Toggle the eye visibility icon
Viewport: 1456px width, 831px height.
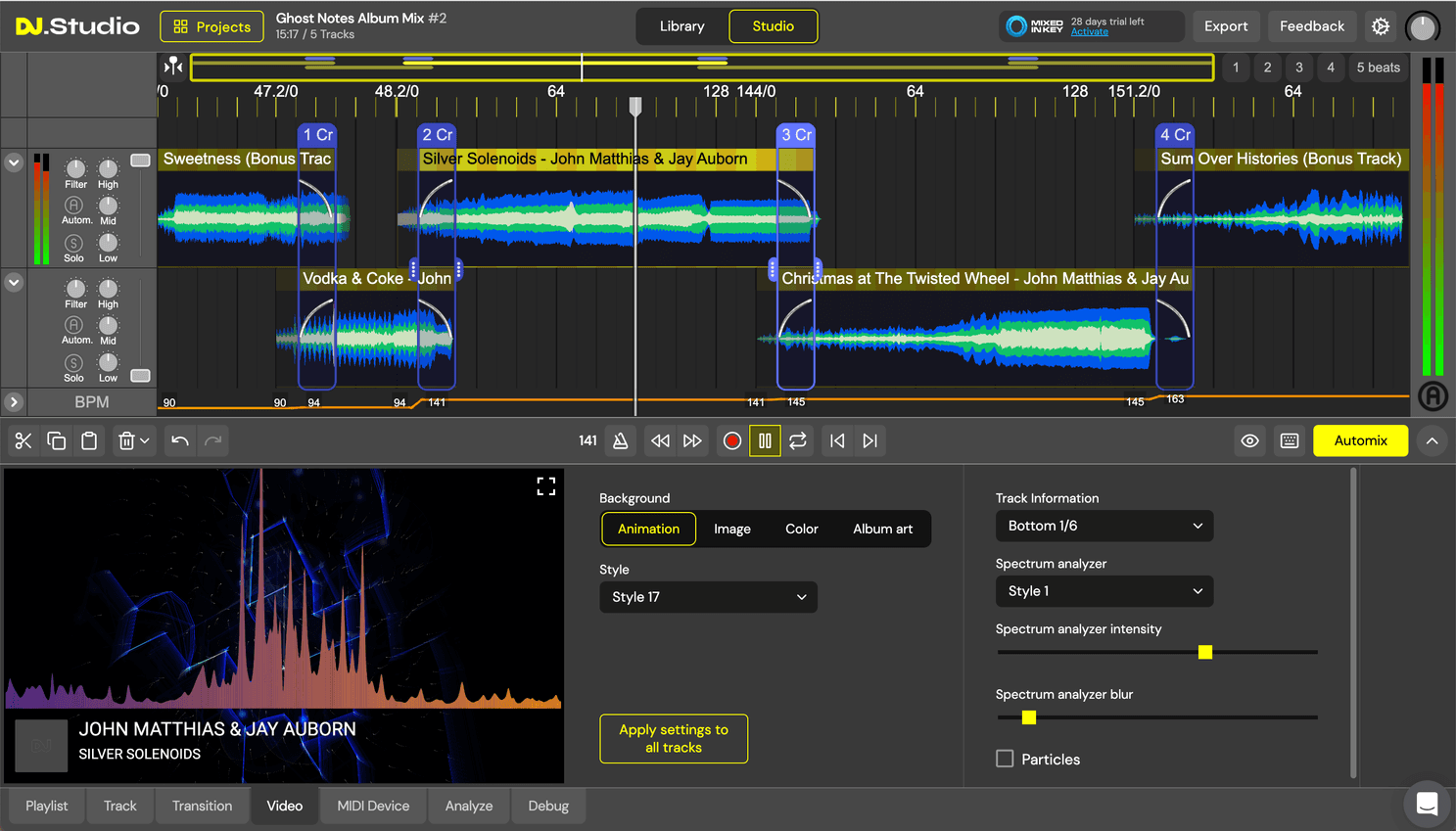pyautogui.click(x=1250, y=441)
